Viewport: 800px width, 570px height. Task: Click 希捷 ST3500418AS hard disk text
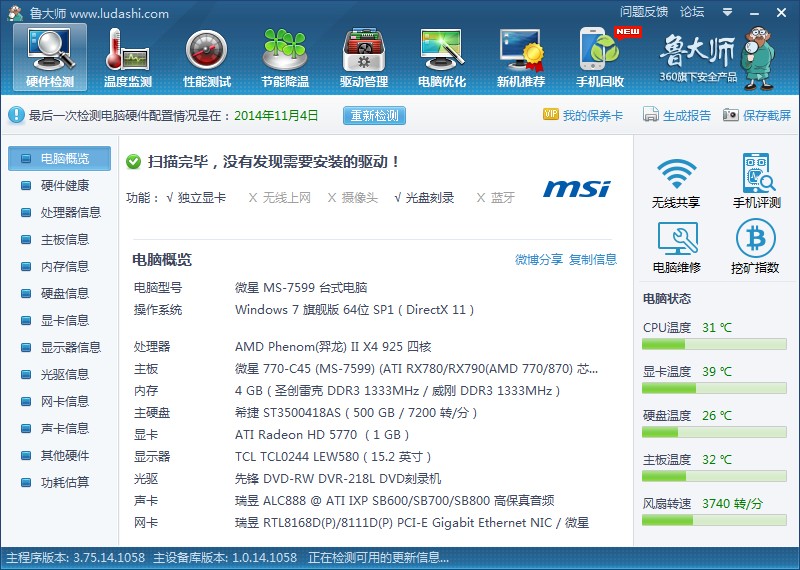click(x=356, y=413)
